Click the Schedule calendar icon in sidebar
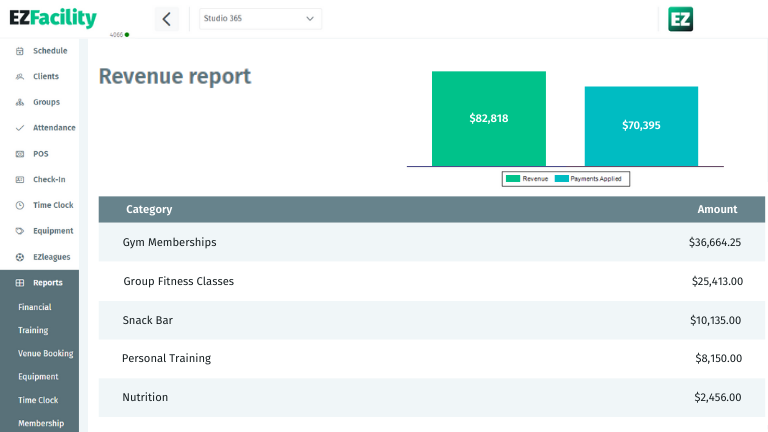 pos(20,51)
